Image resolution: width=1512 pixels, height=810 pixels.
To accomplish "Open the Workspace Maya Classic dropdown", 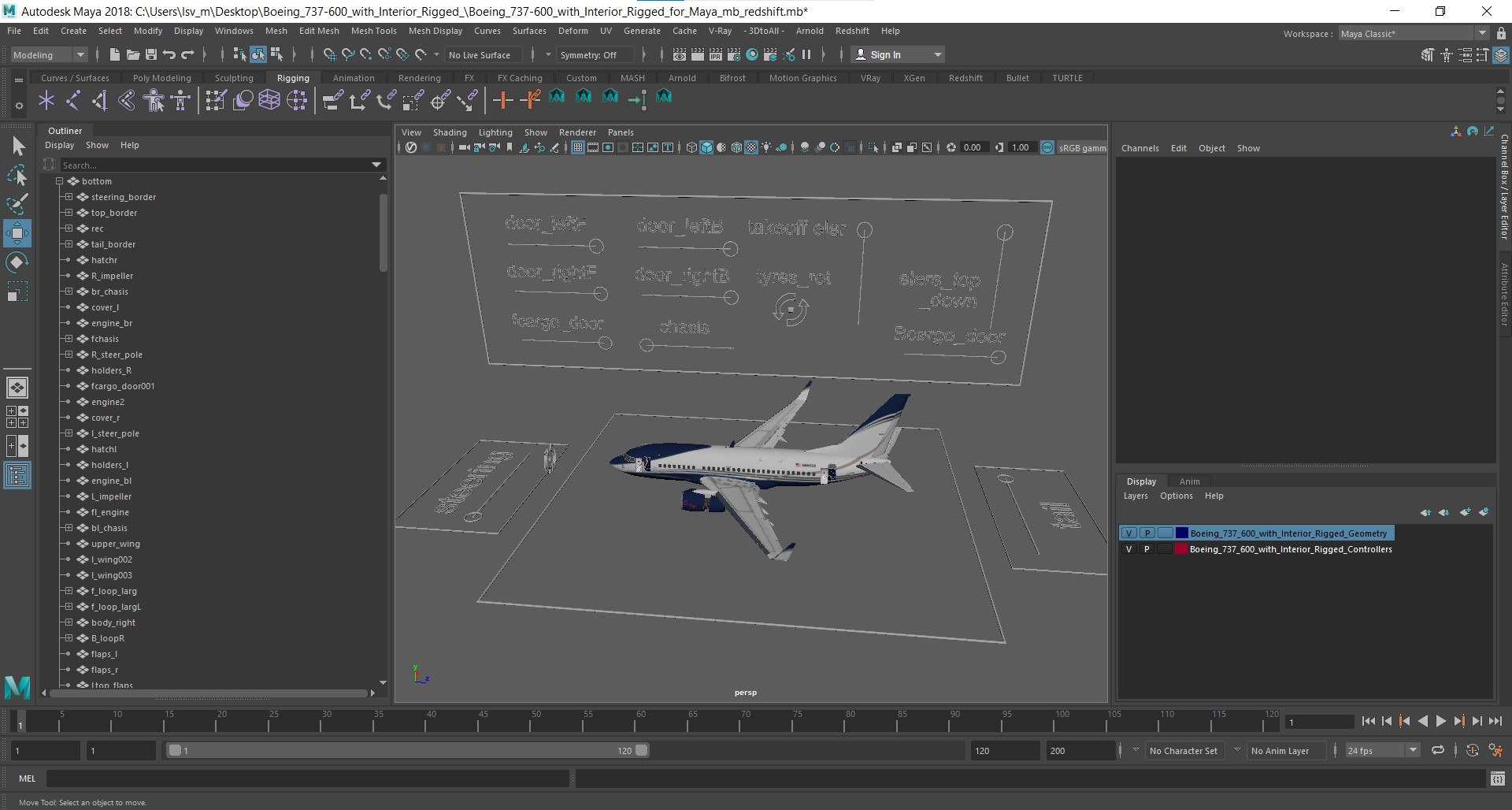I will 1414,33.
